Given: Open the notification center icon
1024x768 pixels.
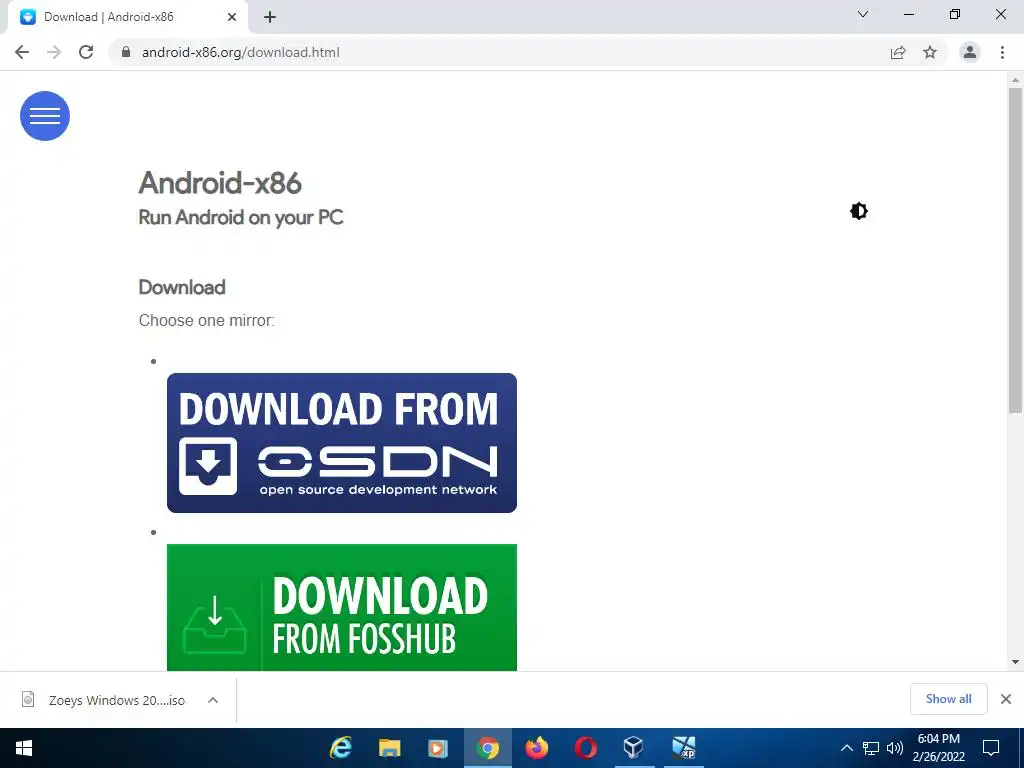Looking at the screenshot, I should (991, 748).
